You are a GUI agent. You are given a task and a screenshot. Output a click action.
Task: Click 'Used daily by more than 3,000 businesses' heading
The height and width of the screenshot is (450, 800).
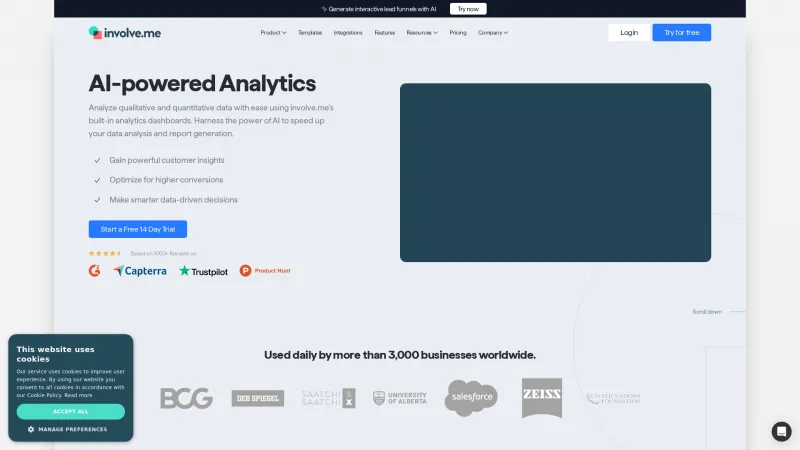400,355
